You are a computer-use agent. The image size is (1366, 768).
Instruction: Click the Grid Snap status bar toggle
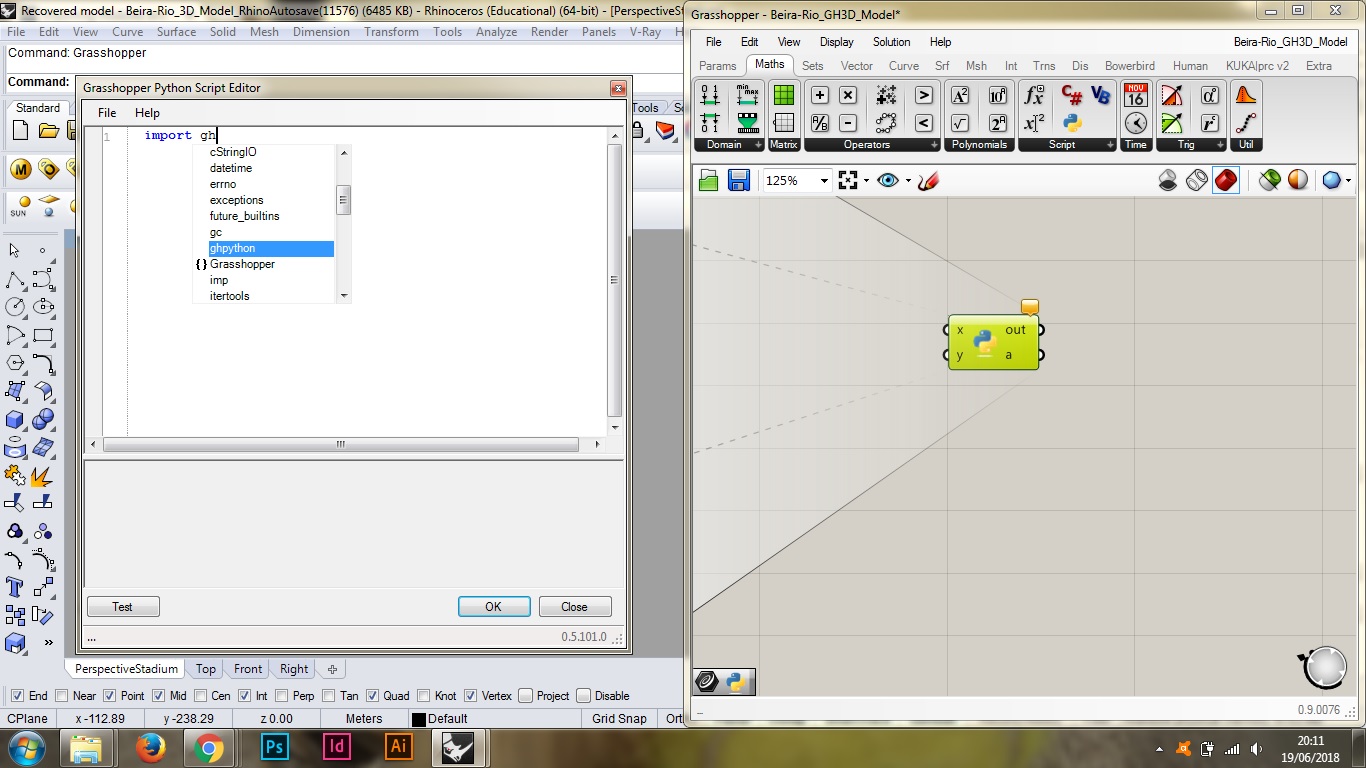click(619, 719)
